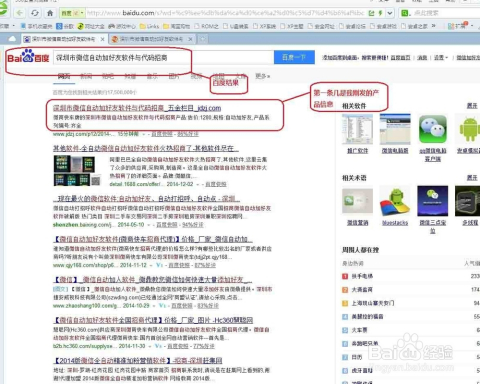This screenshot has width=480, height=384.
Task: Click the cloud icon left of tabs
Action: 12,39
